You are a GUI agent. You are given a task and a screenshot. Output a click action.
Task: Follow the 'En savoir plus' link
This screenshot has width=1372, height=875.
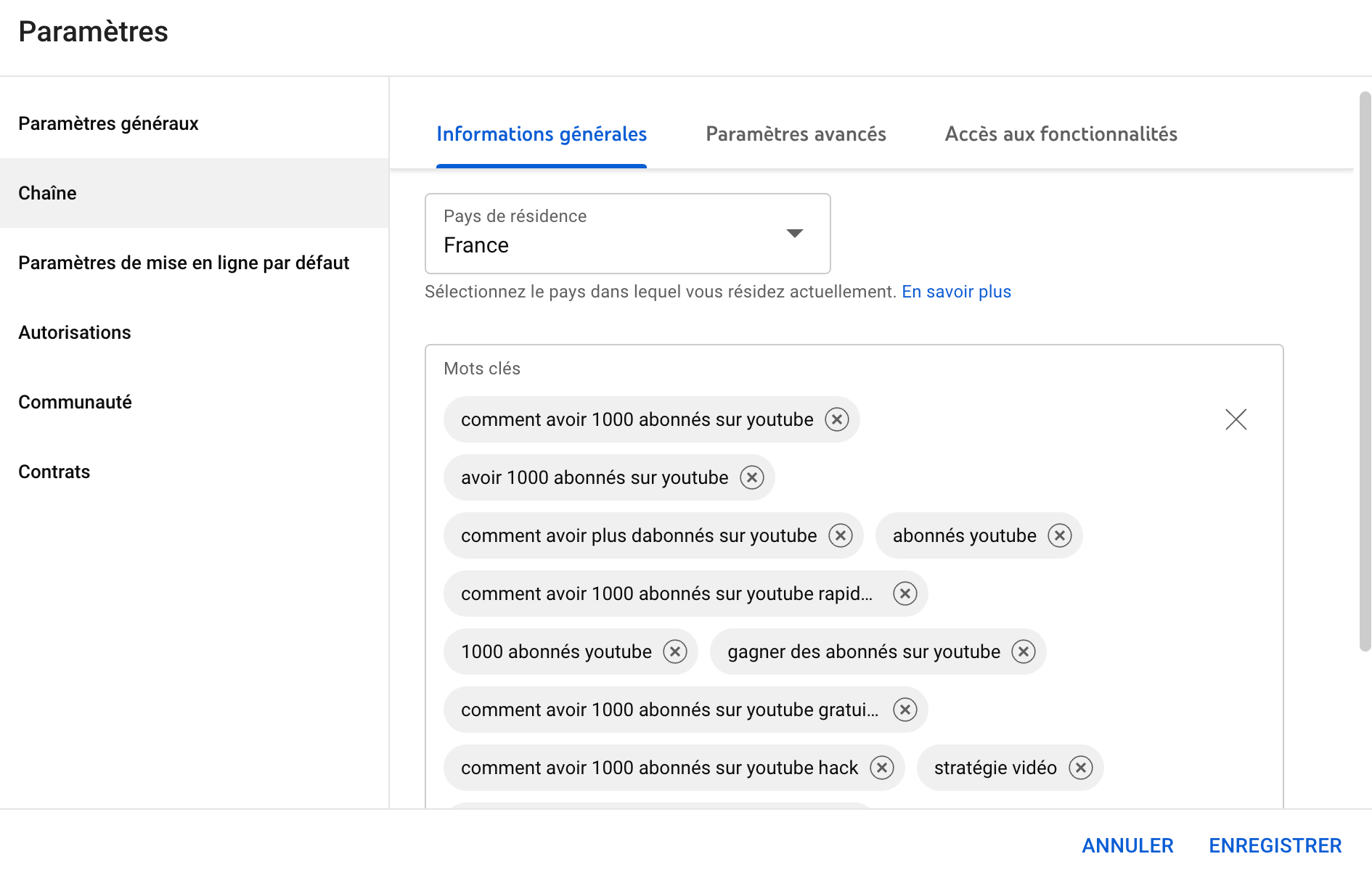pos(956,292)
